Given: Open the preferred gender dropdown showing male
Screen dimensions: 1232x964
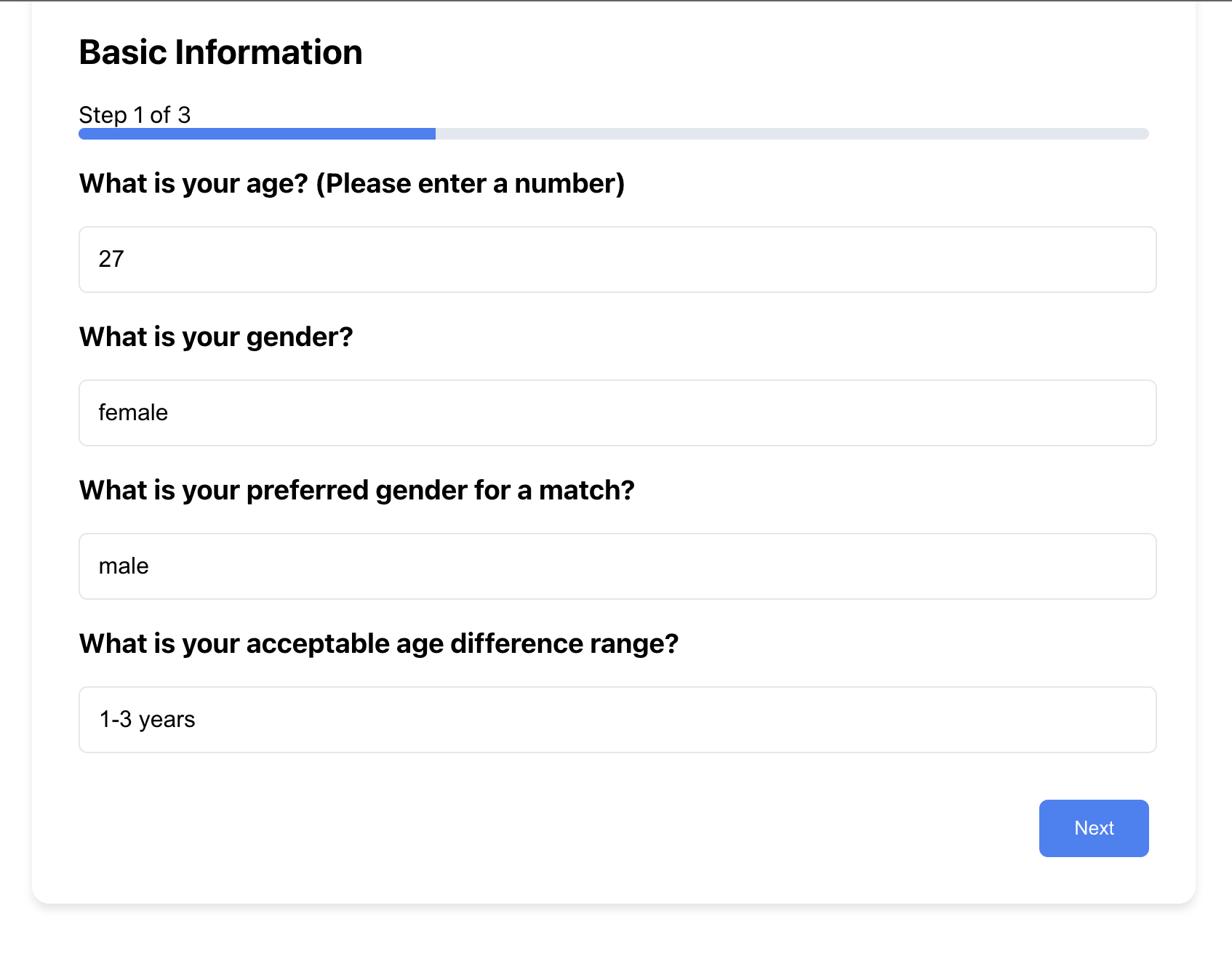Looking at the screenshot, I should click(x=617, y=566).
